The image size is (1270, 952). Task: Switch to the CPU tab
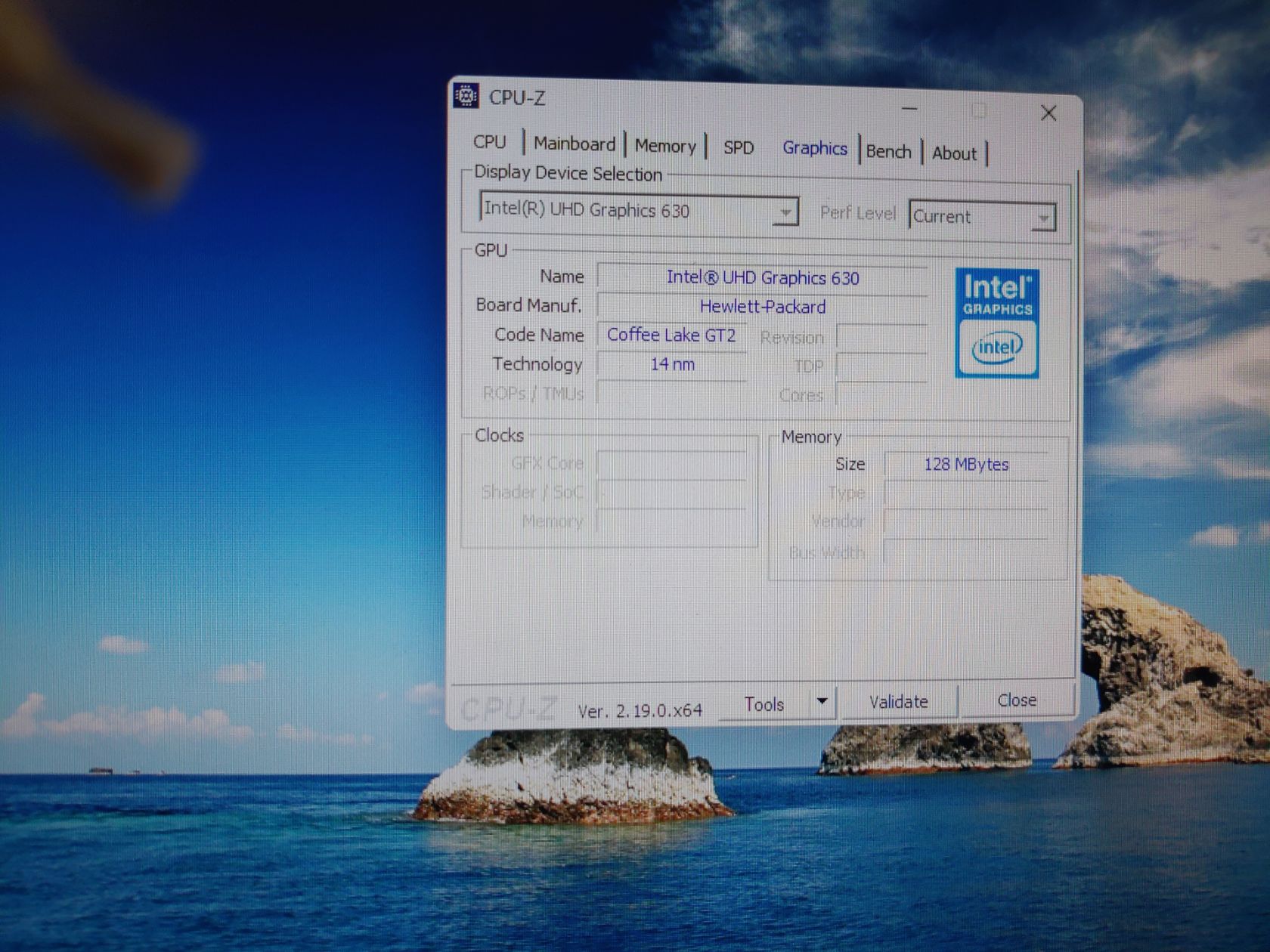point(489,142)
